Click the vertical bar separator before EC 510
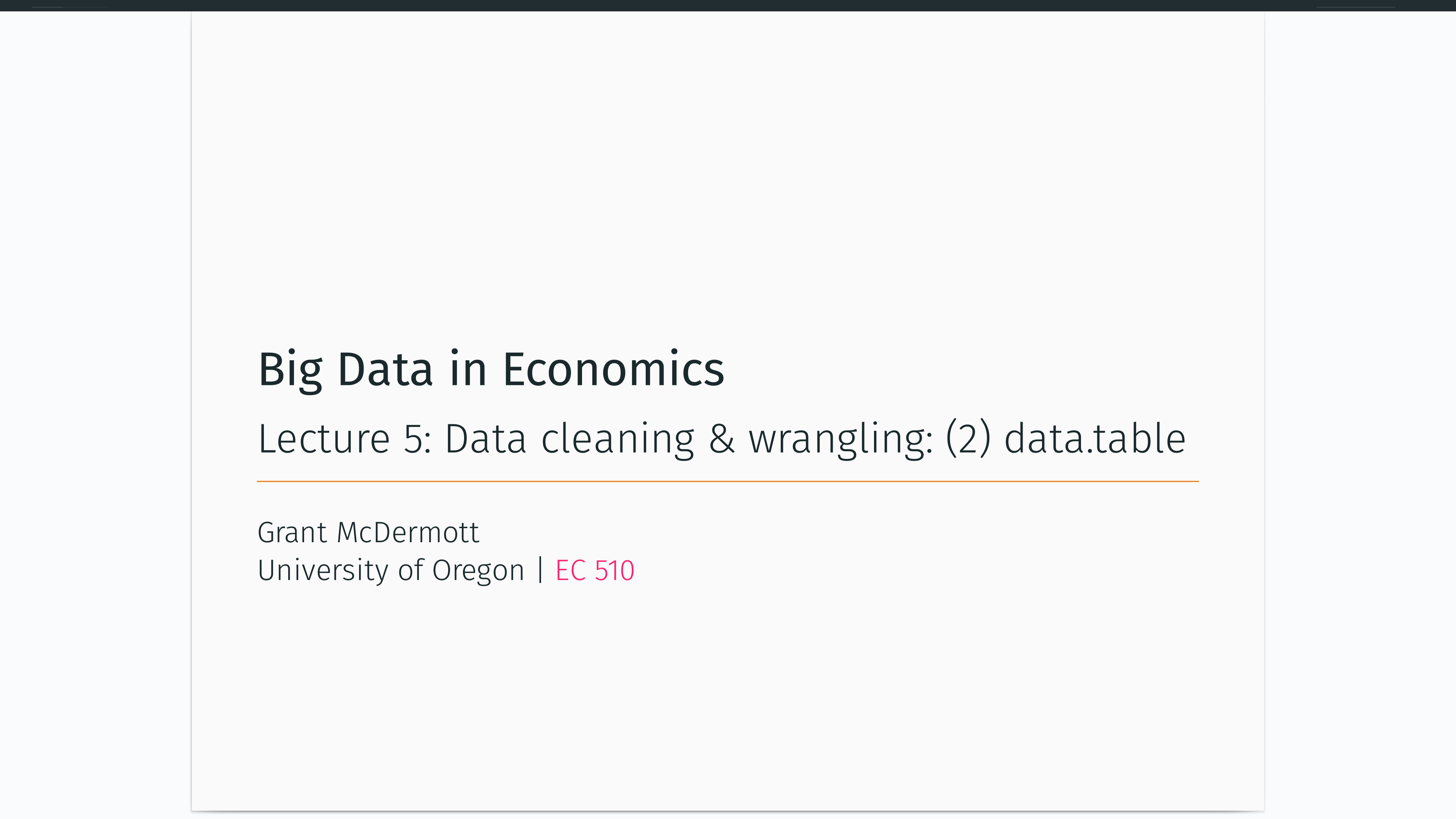 click(540, 570)
